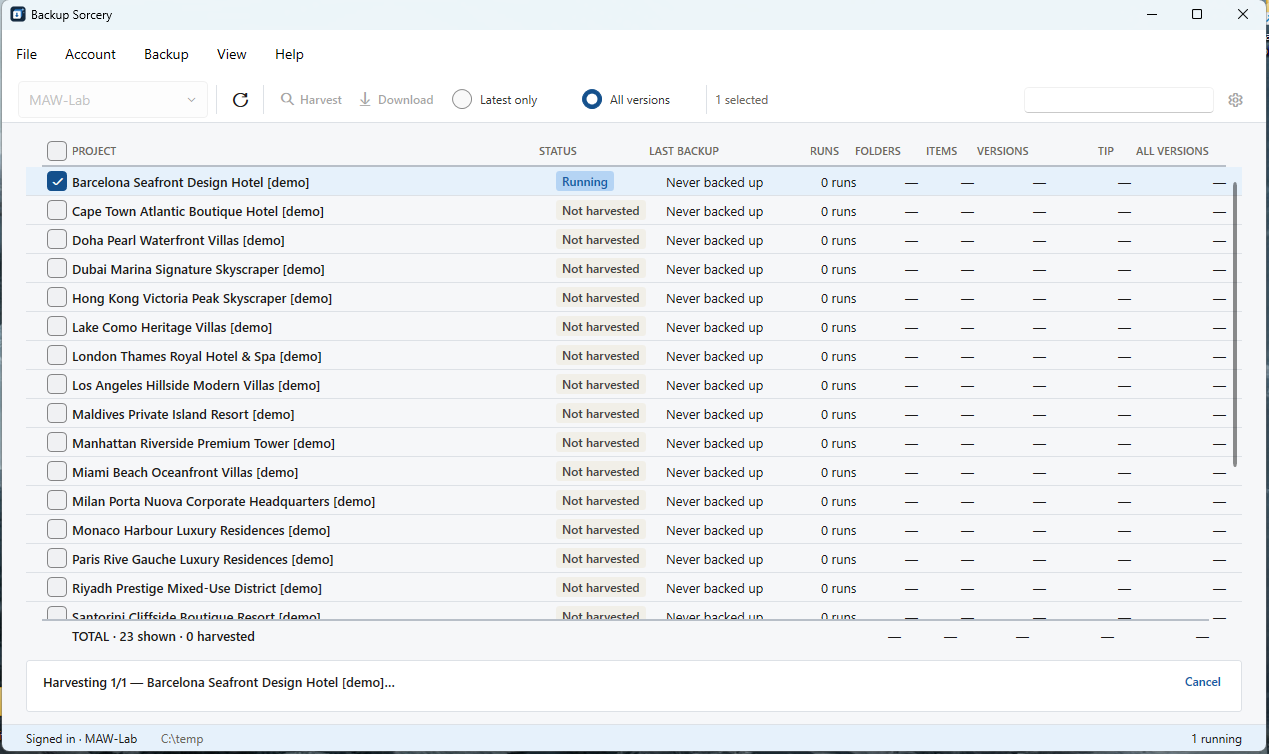
Task: Click the Harvest magnifier button
Action: click(311, 100)
